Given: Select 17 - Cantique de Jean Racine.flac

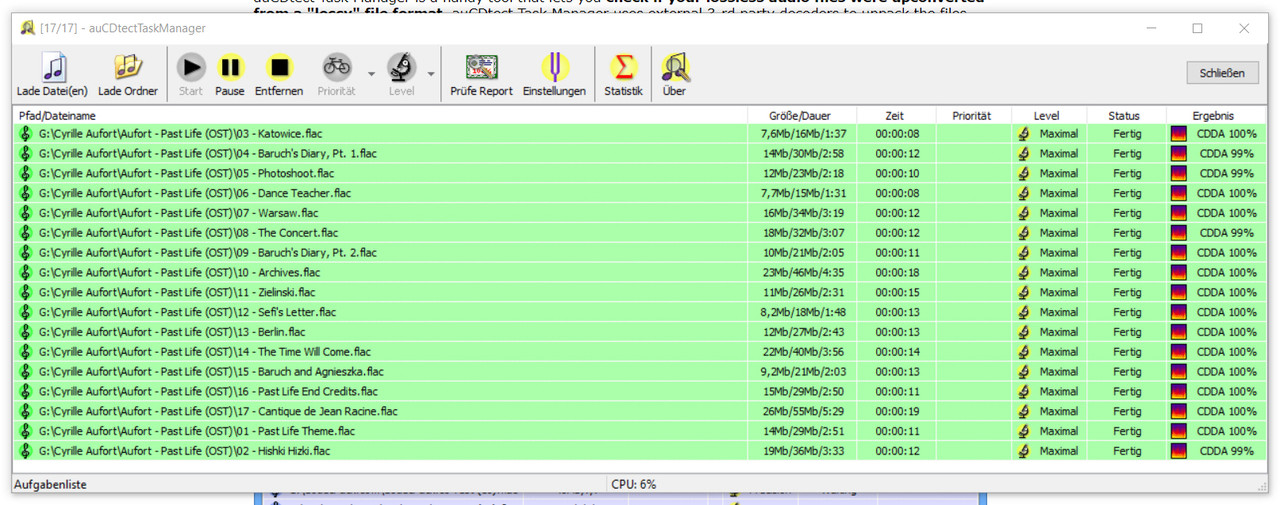Looking at the screenshot, I should pos(640,412).
